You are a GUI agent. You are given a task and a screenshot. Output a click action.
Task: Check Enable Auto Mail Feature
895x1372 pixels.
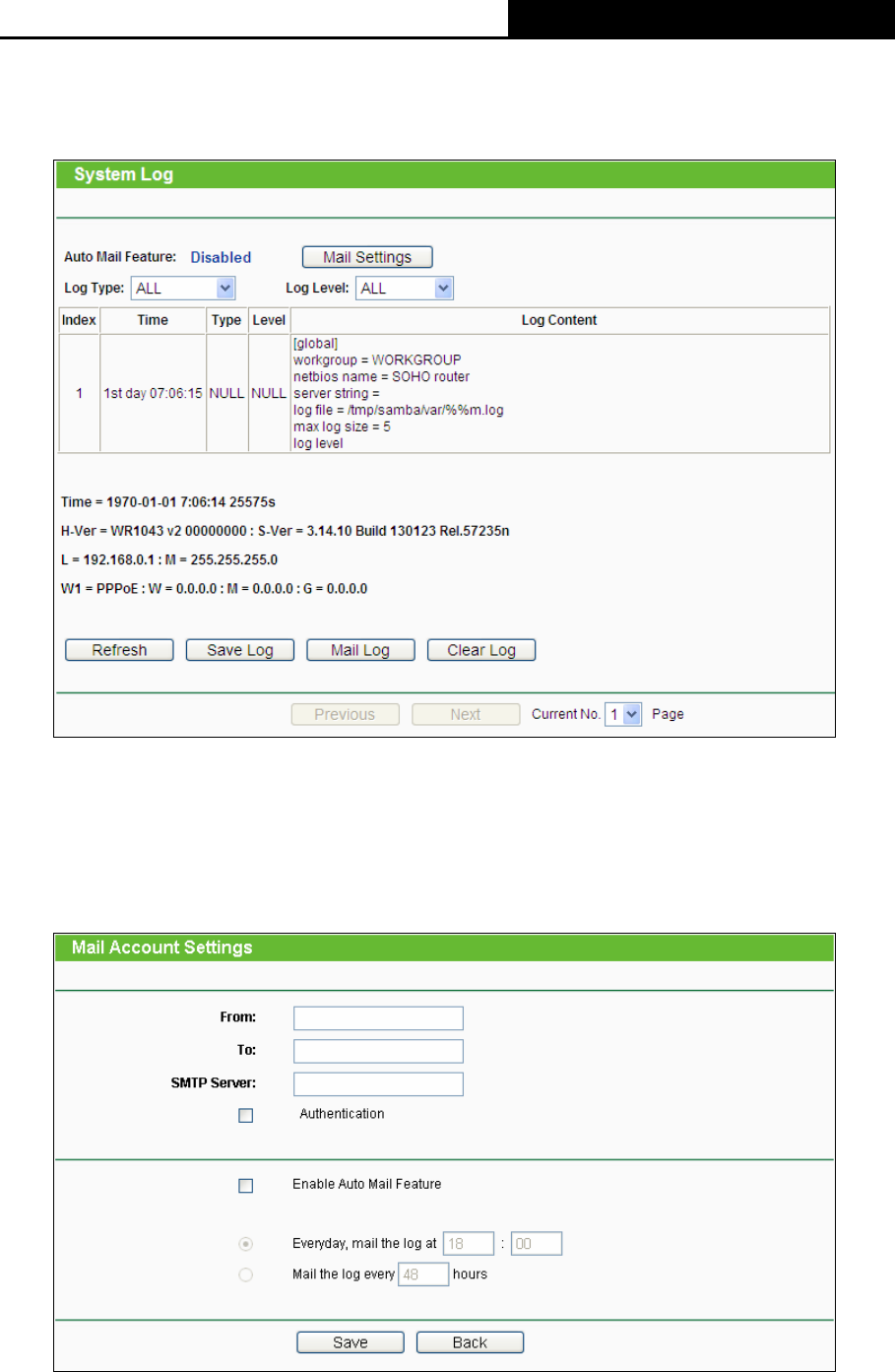pos(246,1186)
